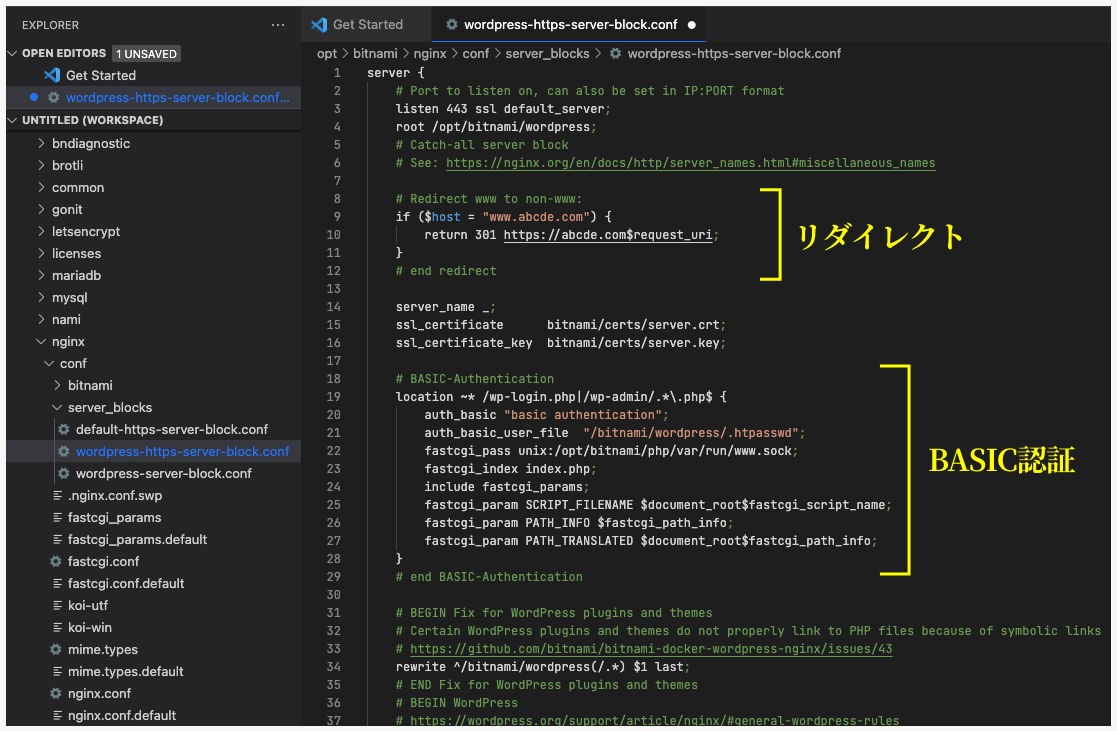Click 'bitnami' in the breadcrumb
Image resolution: width=1117 pixels, height=731 pixels.
pos(375,53)
